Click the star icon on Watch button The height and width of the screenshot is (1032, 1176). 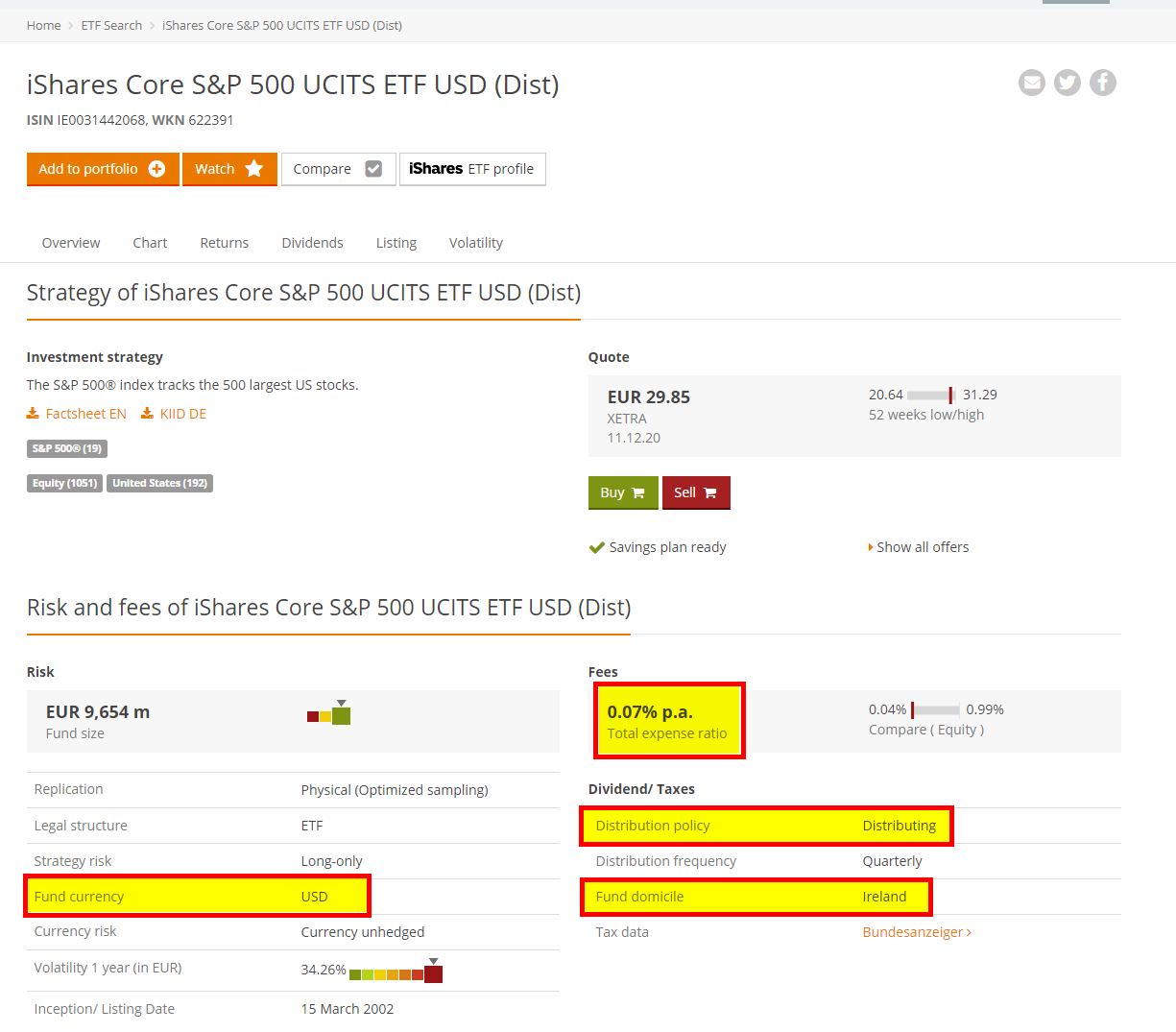pos(254,169)
